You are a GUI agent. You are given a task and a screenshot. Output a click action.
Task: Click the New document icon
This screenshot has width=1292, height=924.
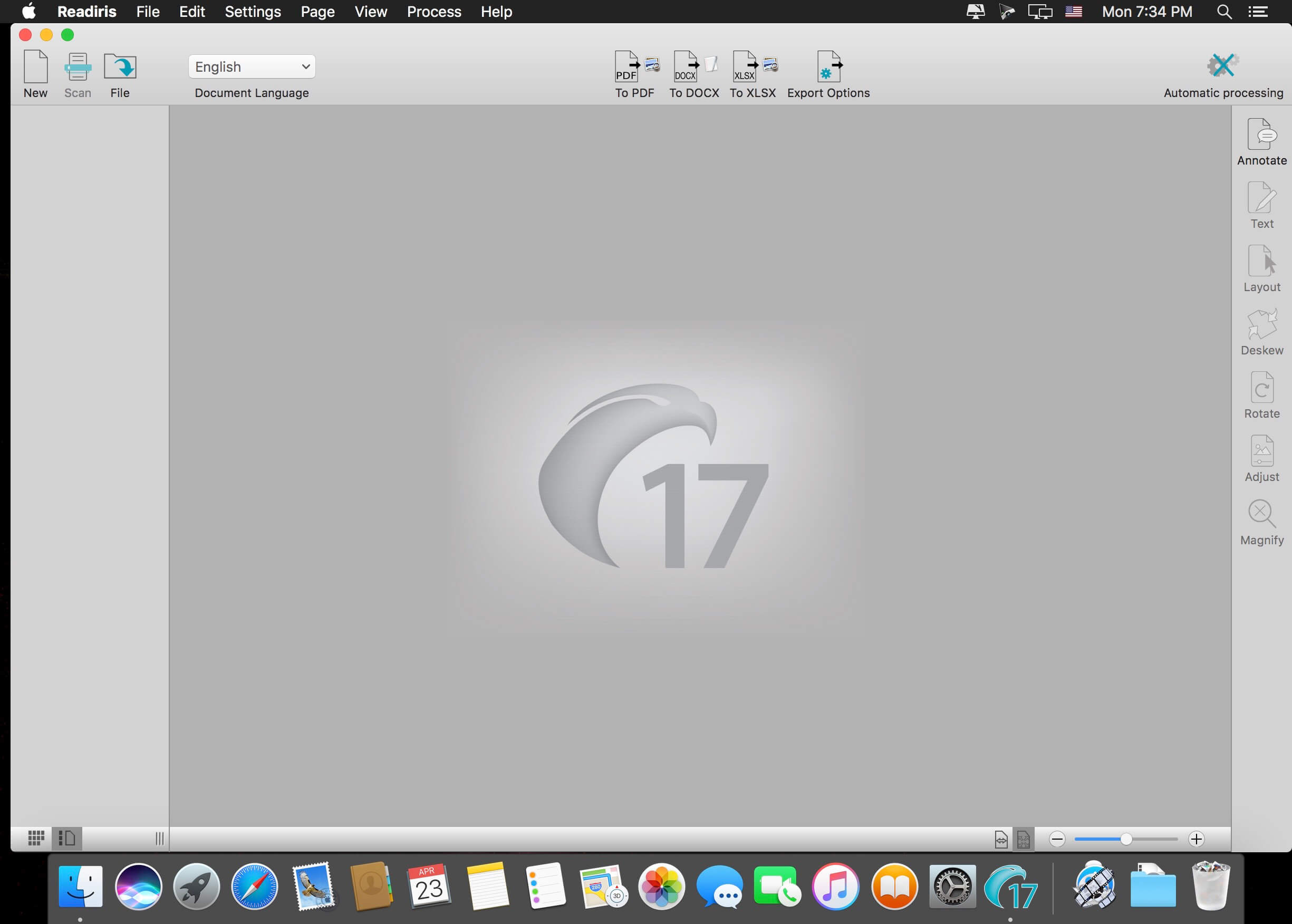(x=35, y=67)
